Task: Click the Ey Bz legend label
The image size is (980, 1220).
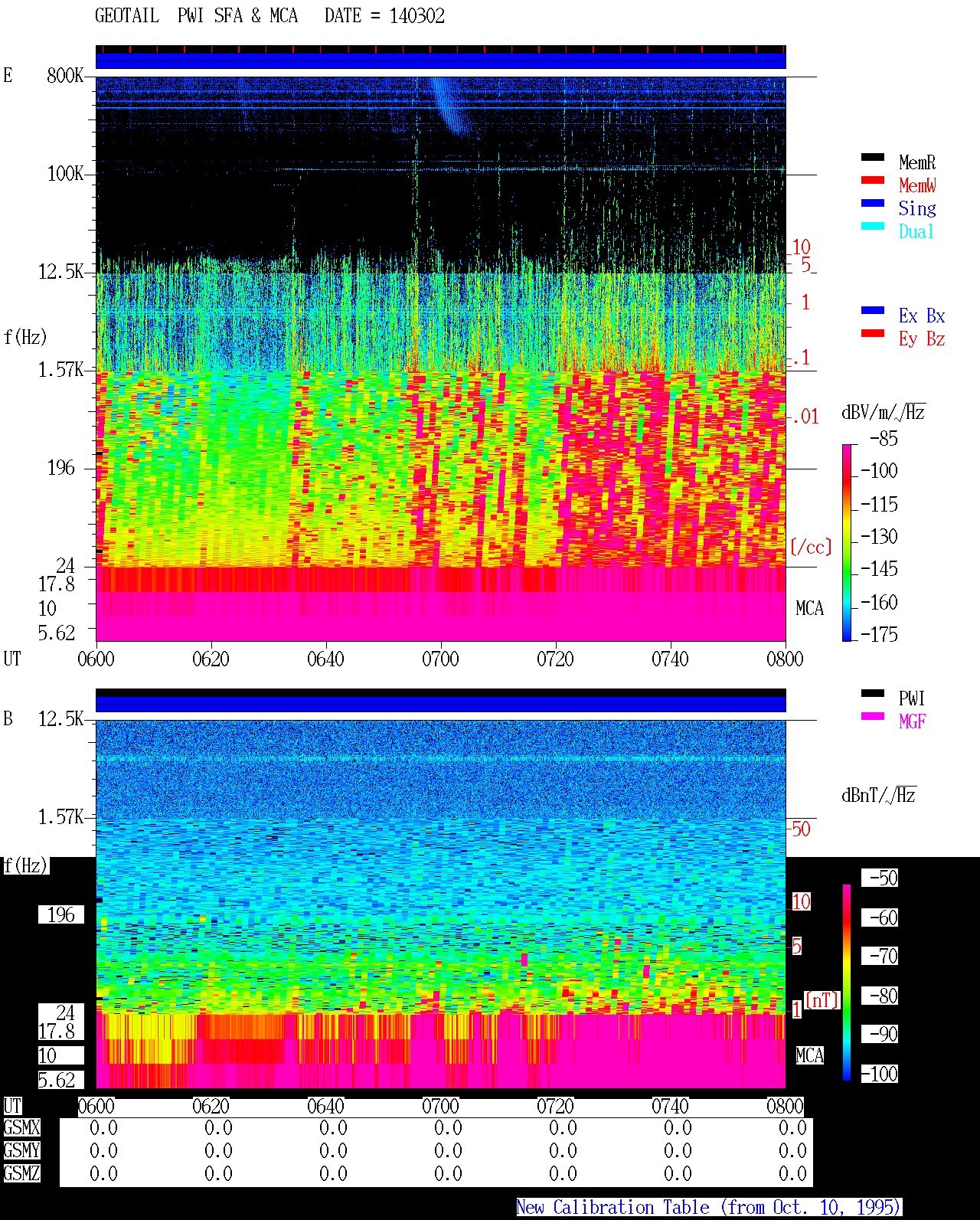Action: pyautogui.click(x=922, y=339)
